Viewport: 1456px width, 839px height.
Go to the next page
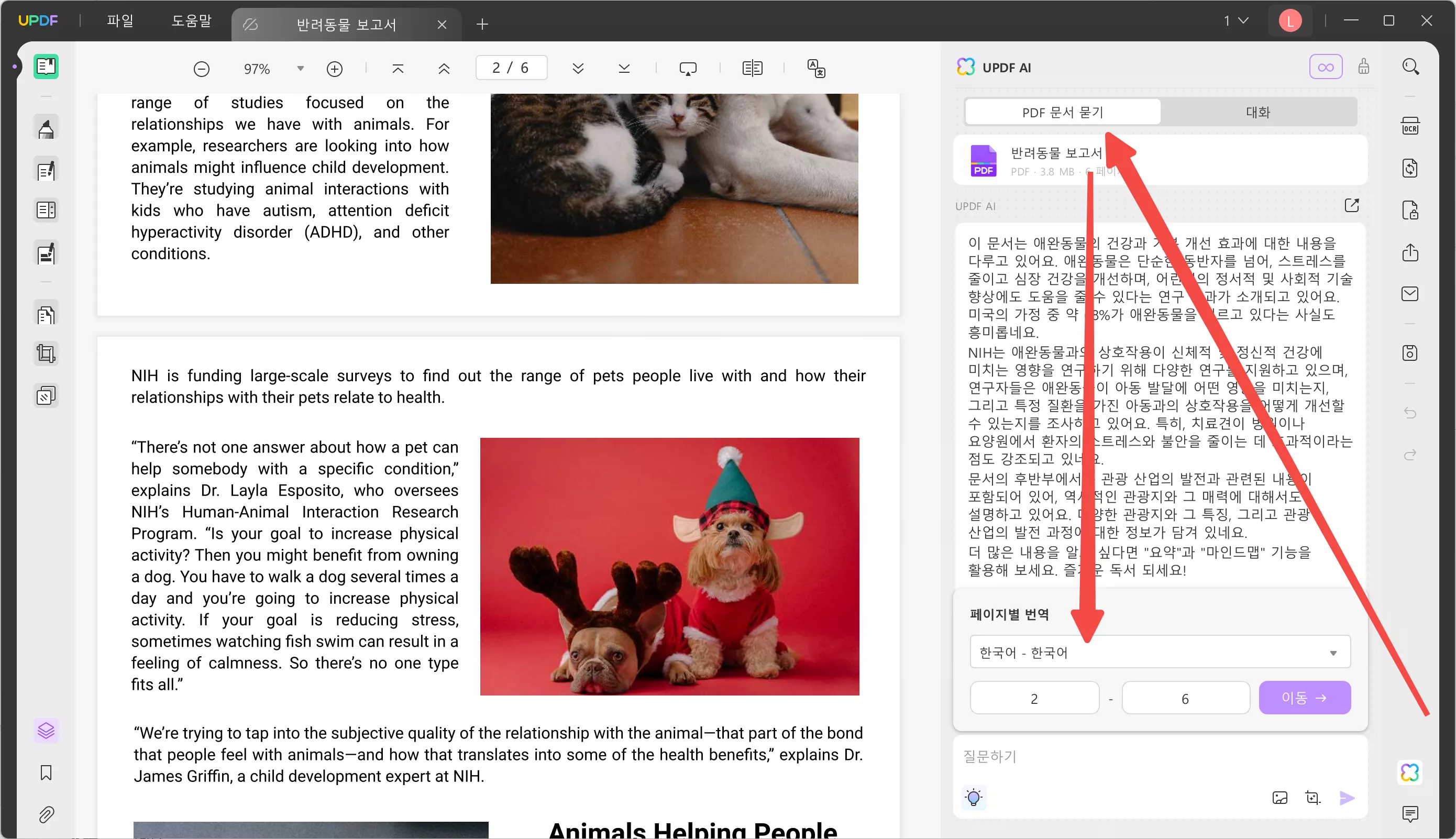click(578, 69)
